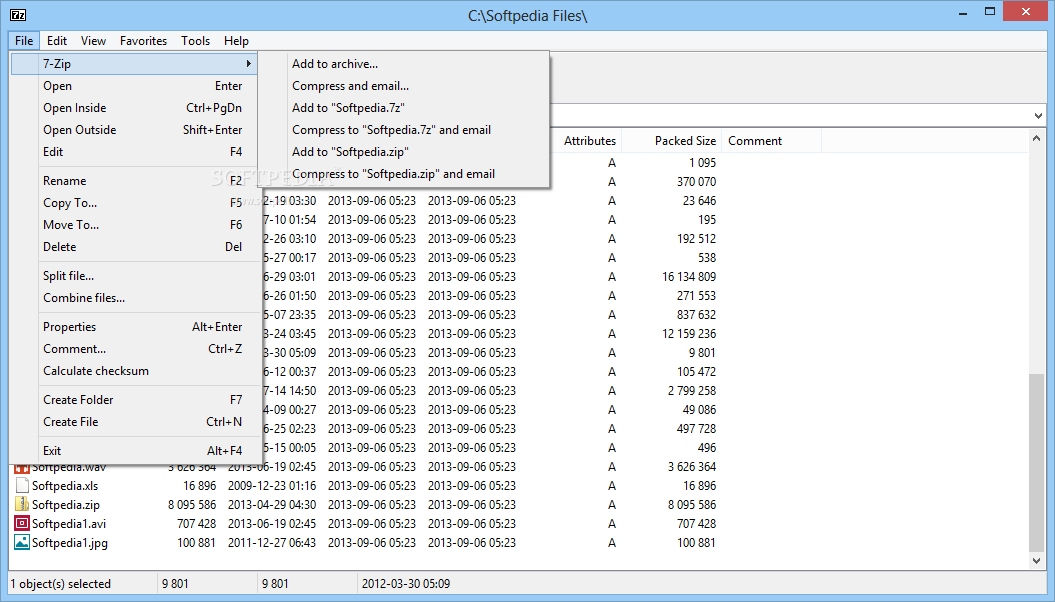This screenshot has width=1055, height=602.
Task: Open the Favorites menu
Action: 143,40
